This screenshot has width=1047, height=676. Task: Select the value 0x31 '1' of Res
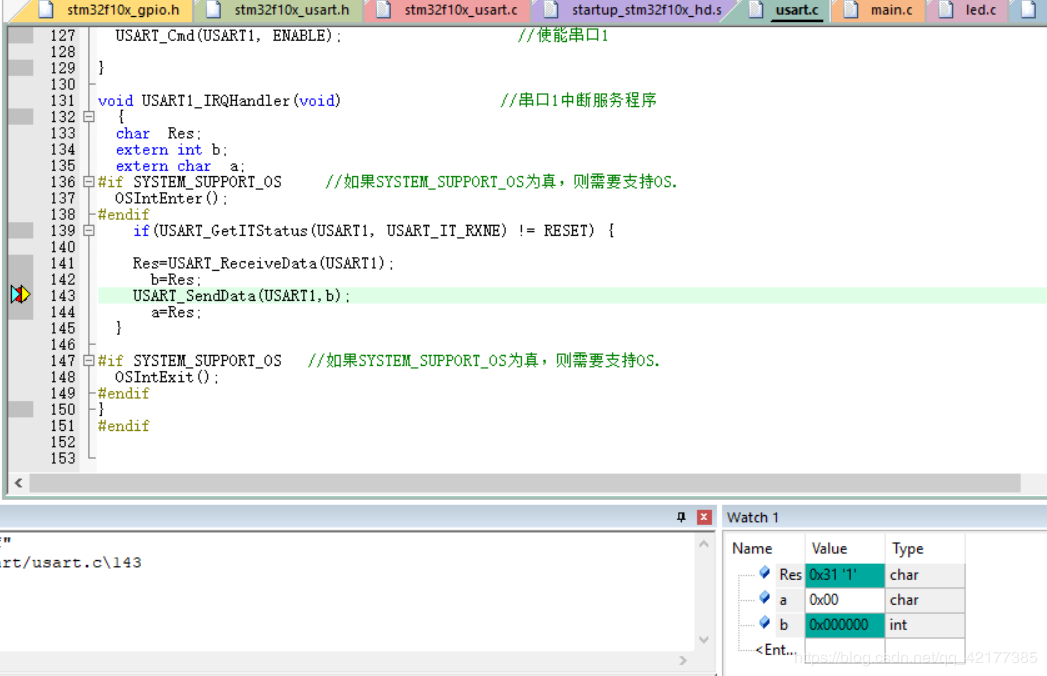843,575
